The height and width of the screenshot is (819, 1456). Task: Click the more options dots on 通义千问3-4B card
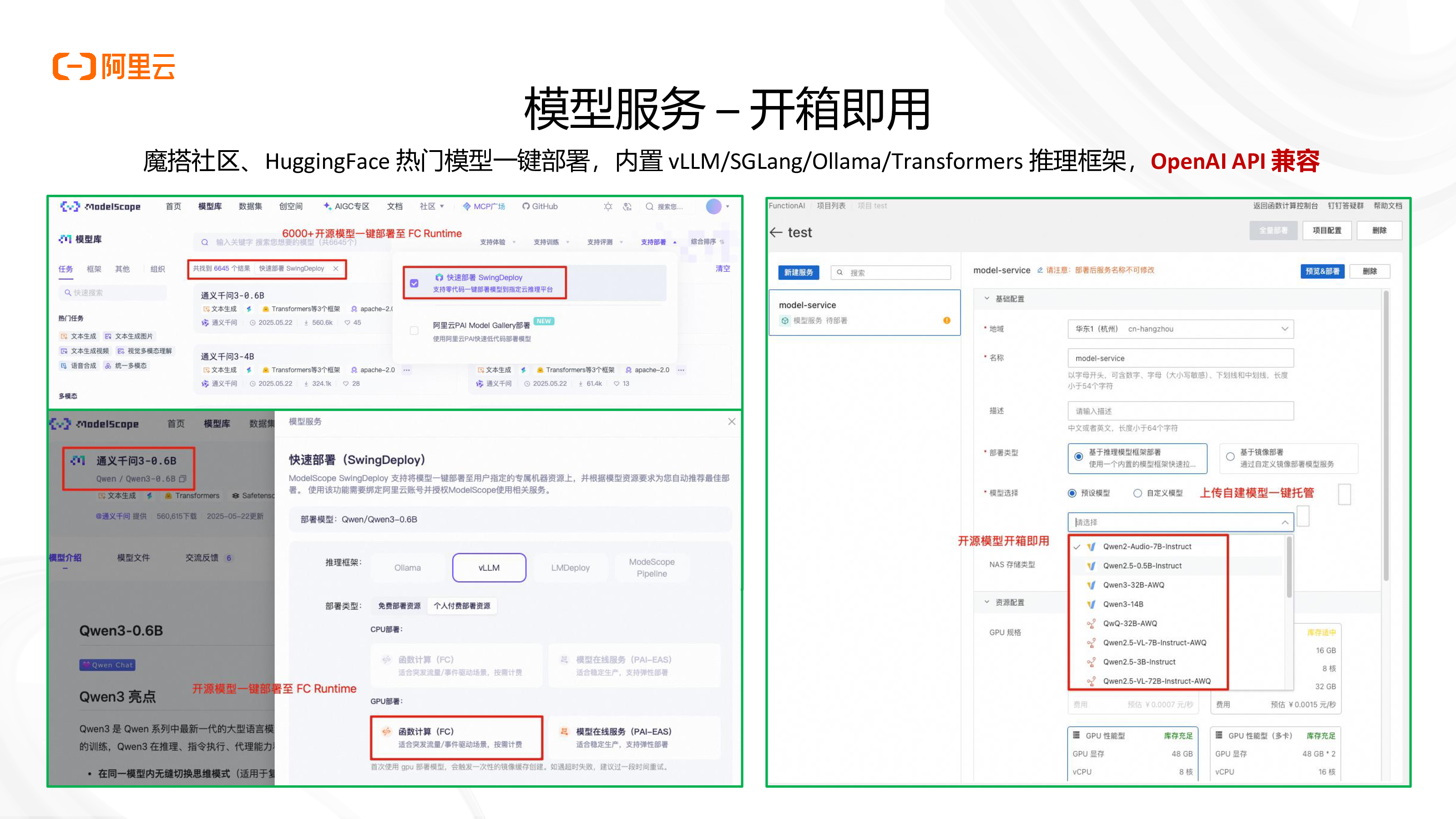click(x=407, y=370)
